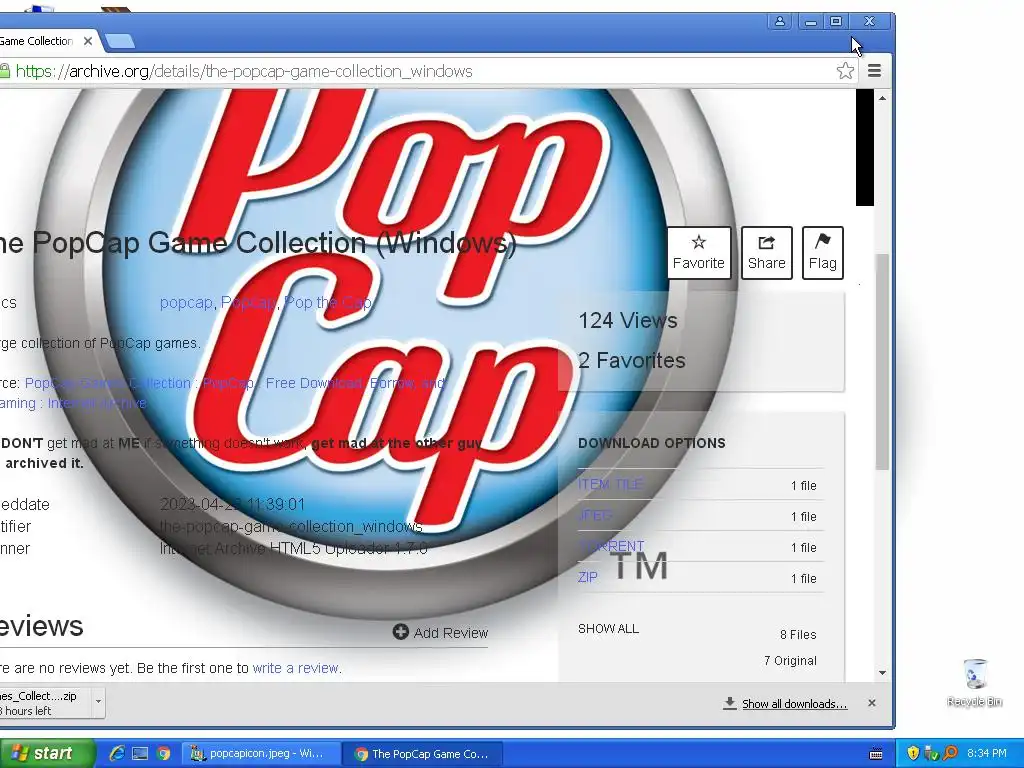Open the JPEG download option
This screenshot has width=1024, height=768.
click(595, 516)
